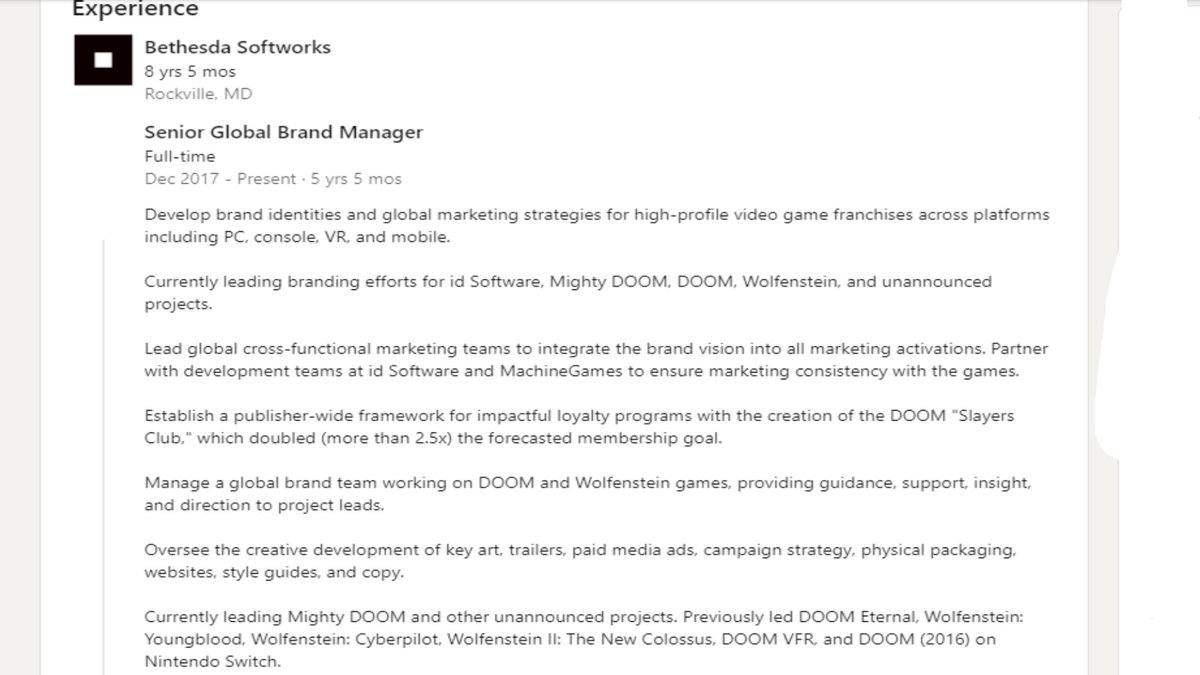The width and height of the screenshot is (1200, 675).
Task: Click the Dec 2017 - Present date range
Action: 273,179
